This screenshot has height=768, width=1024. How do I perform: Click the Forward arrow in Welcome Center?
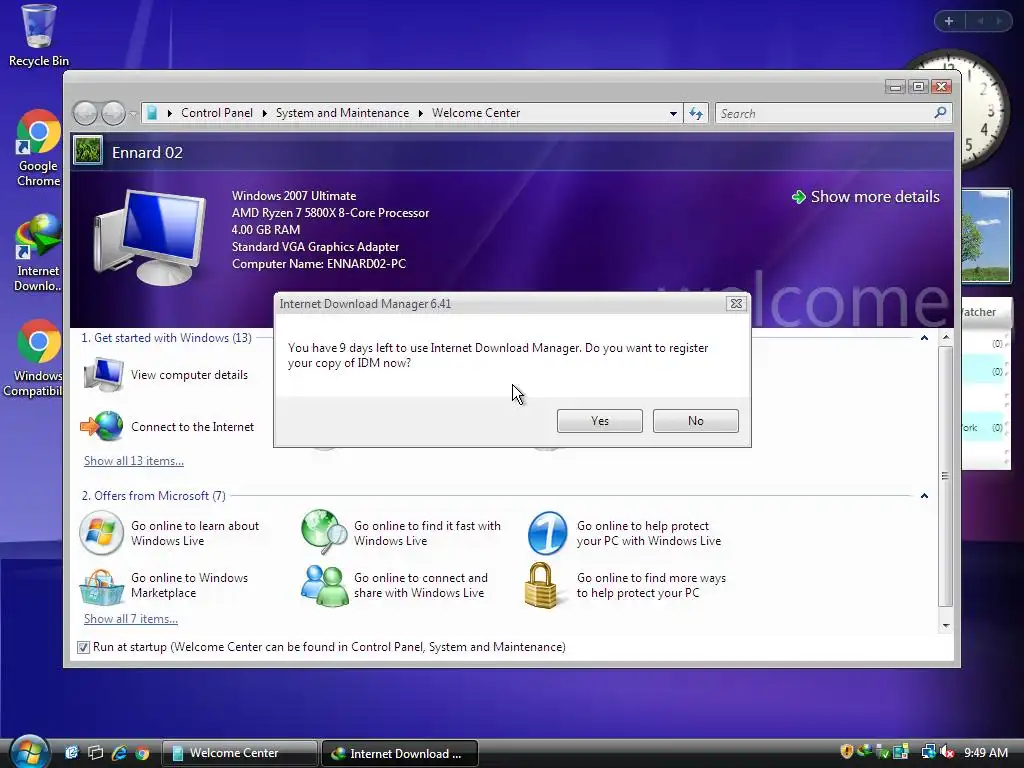(113, 114)
